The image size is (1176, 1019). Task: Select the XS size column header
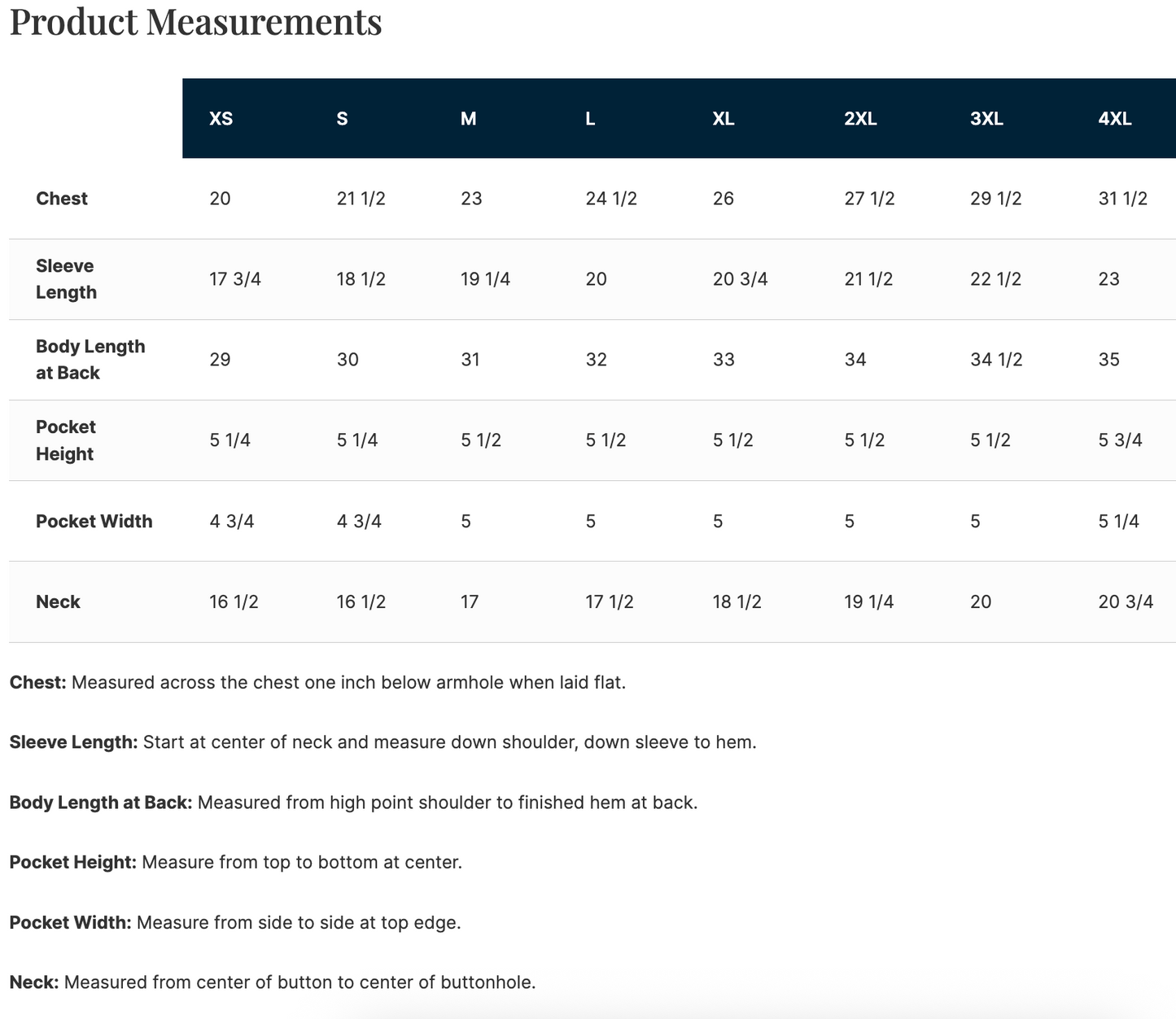[221, 119]
